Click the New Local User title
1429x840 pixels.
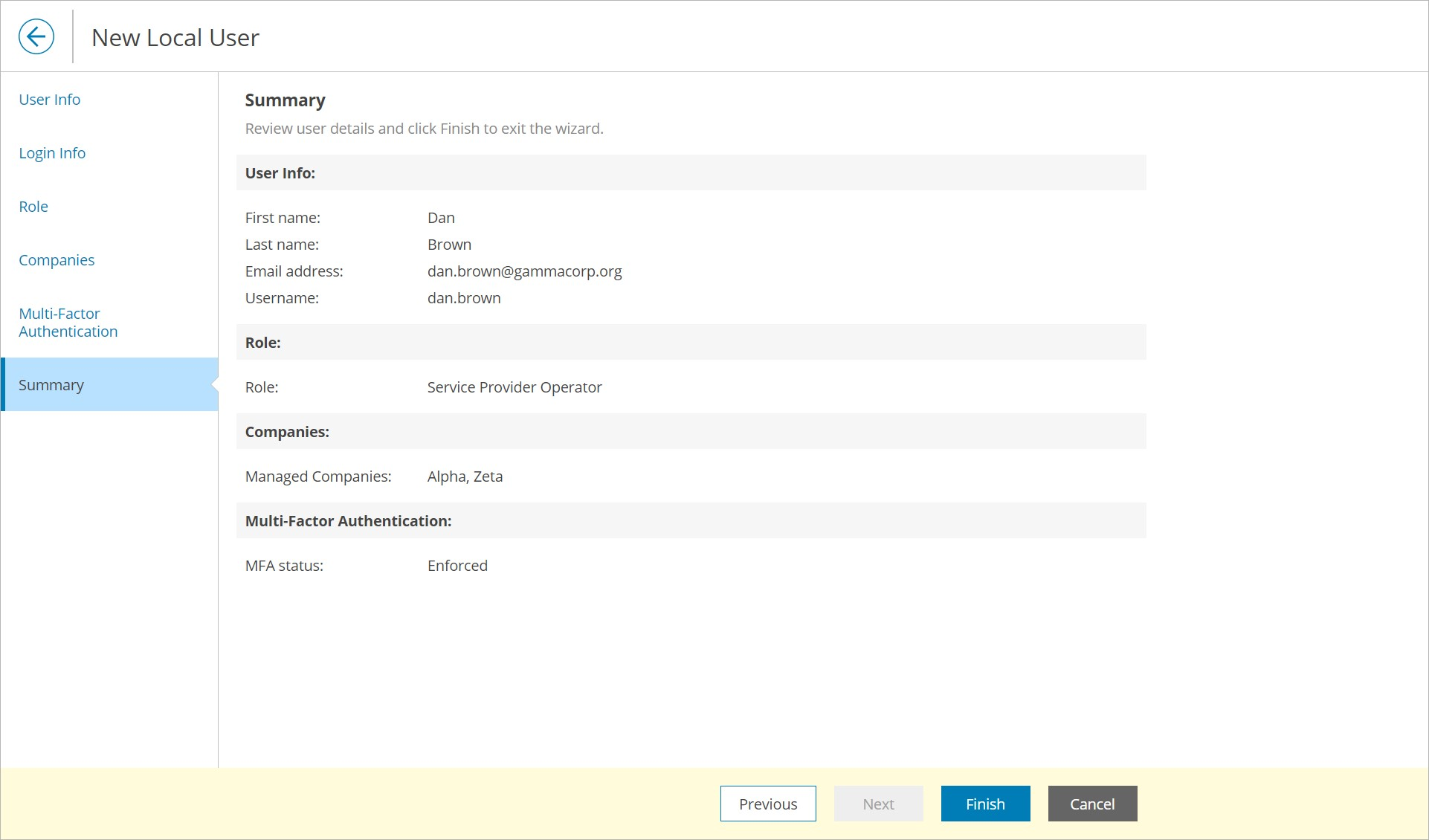(x=175, y=38)
